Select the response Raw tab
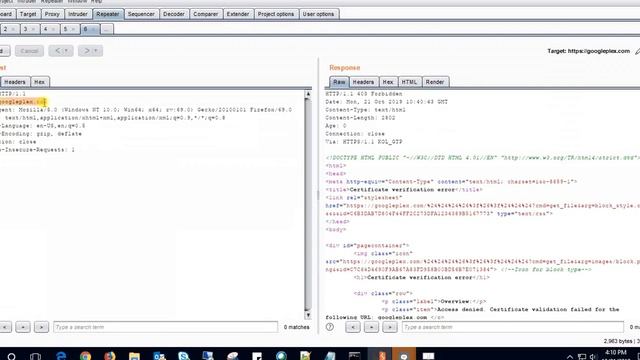 tap(339, 82)
